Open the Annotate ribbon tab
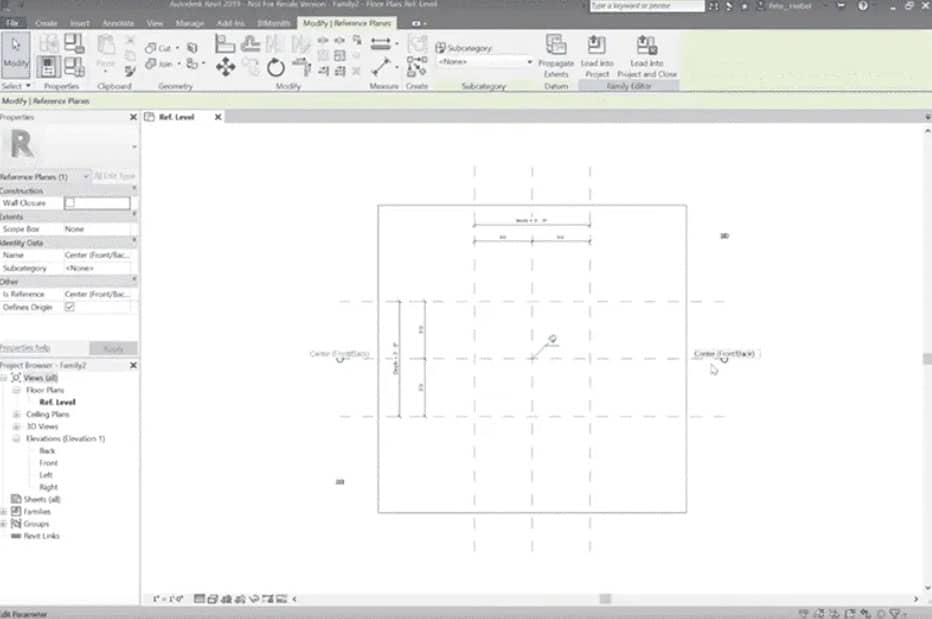932x619 pixels. (118, 22)
